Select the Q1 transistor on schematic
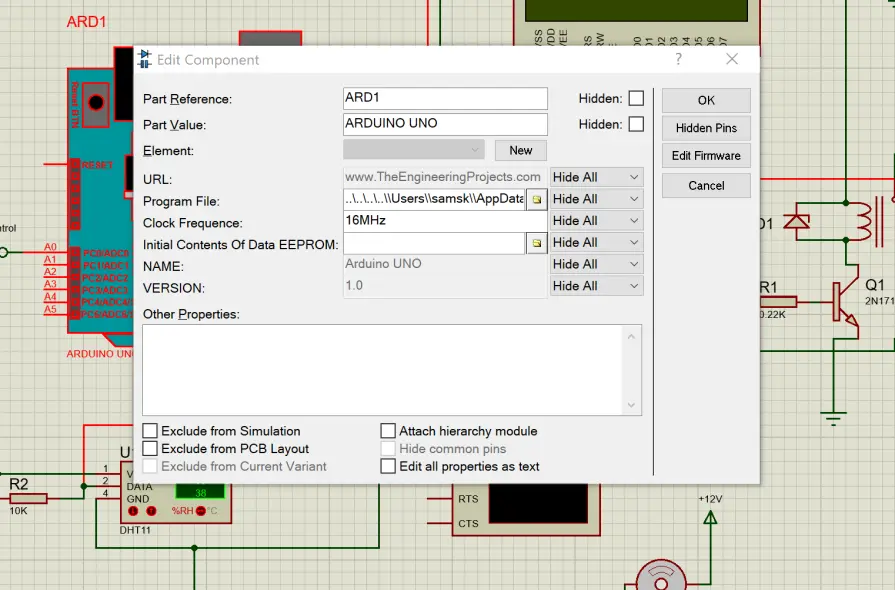Image resolution: width=895 pixels, height=590 pixels. point(846,300)
